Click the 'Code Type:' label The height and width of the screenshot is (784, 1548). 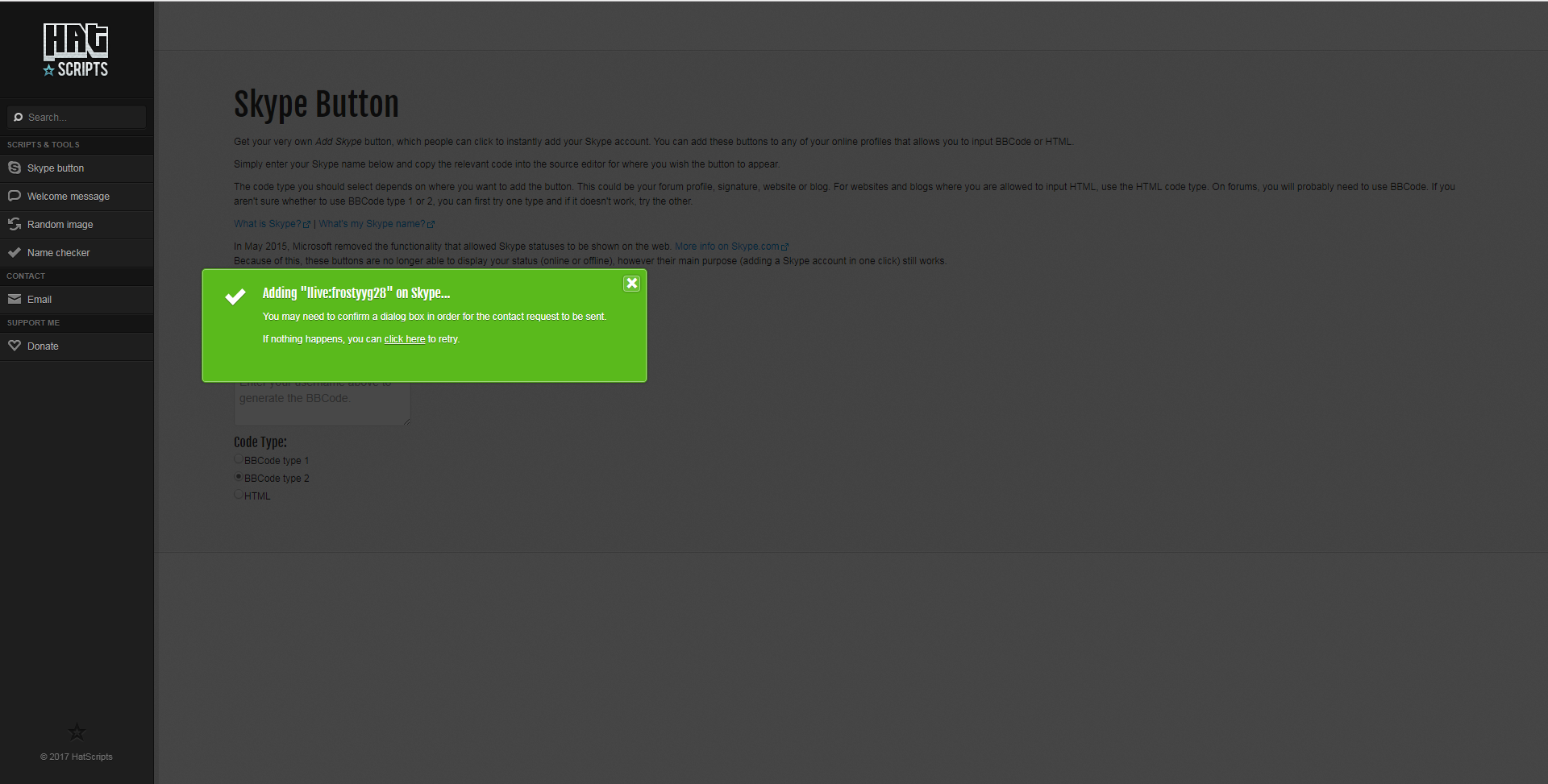[x=260, y=442]
